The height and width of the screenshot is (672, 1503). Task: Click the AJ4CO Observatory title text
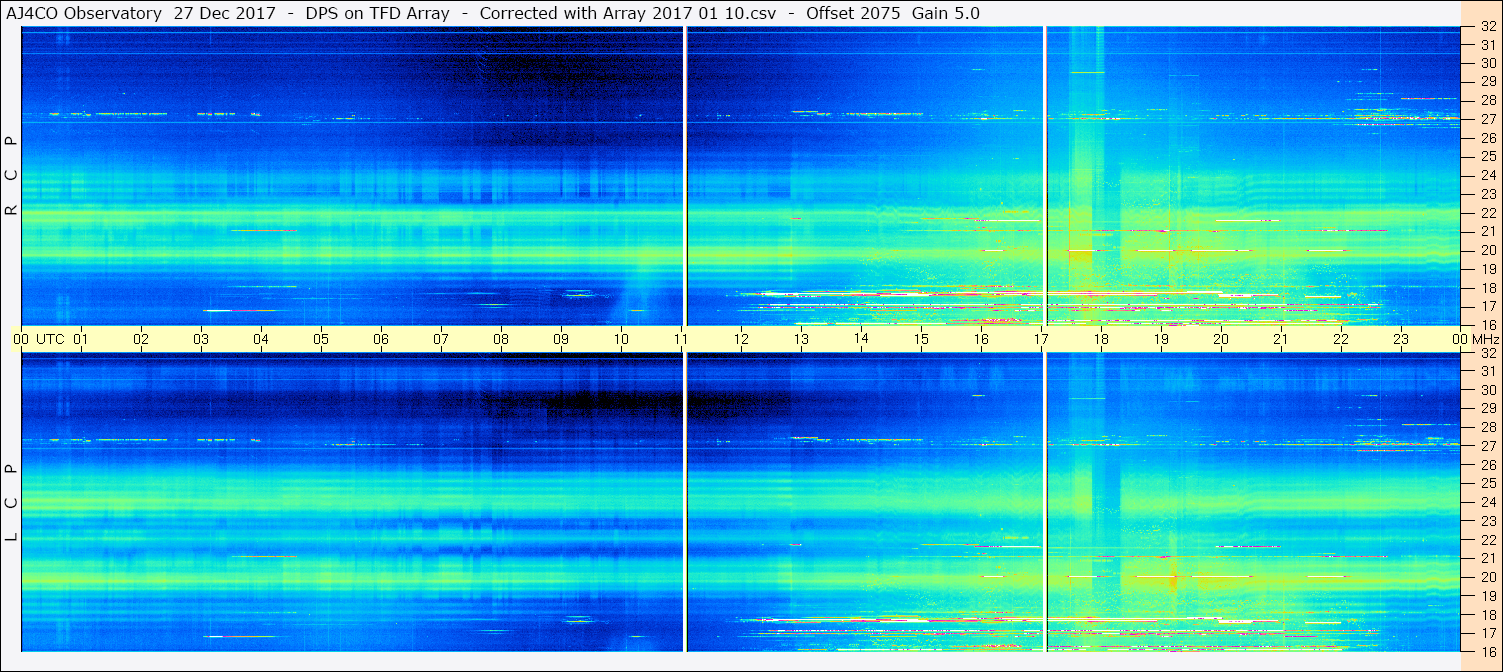pos(83,13)
